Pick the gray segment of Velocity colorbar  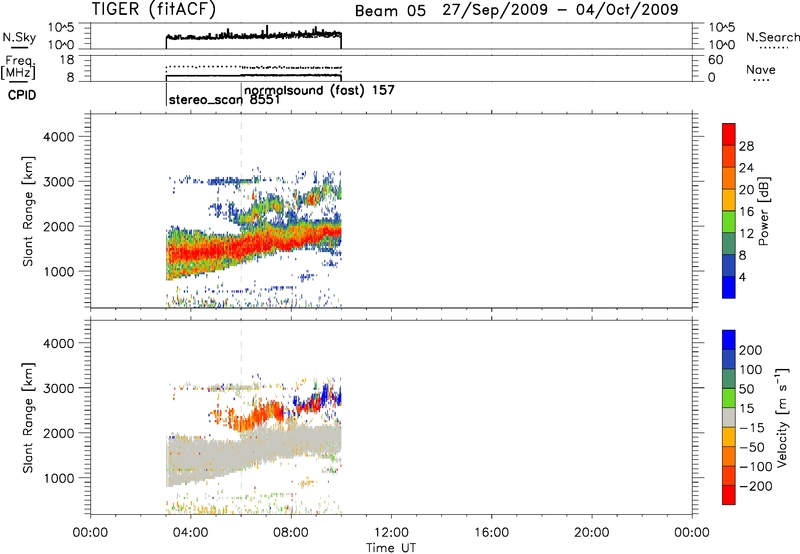729,418
